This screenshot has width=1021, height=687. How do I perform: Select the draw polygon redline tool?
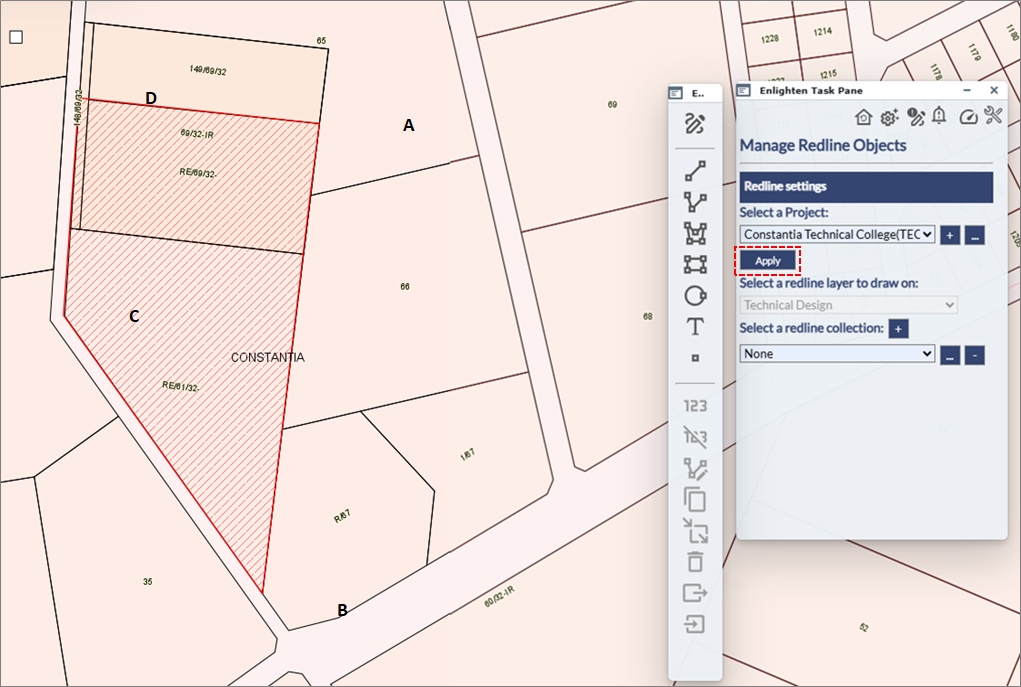695,234
